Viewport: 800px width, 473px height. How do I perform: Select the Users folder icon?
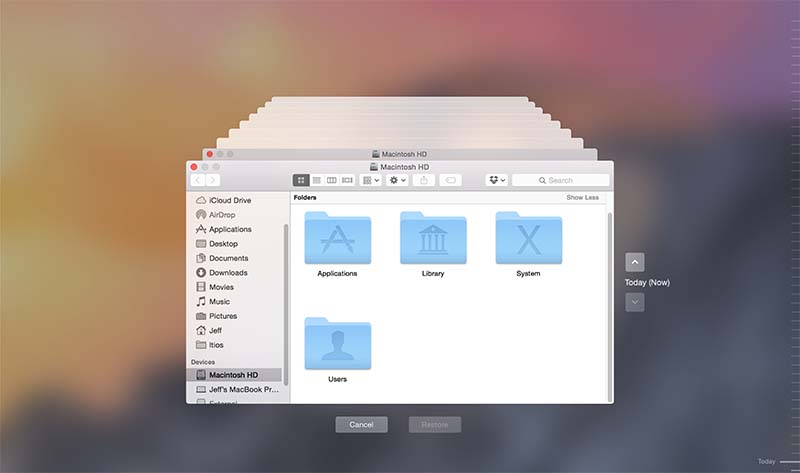pos(338,344)
